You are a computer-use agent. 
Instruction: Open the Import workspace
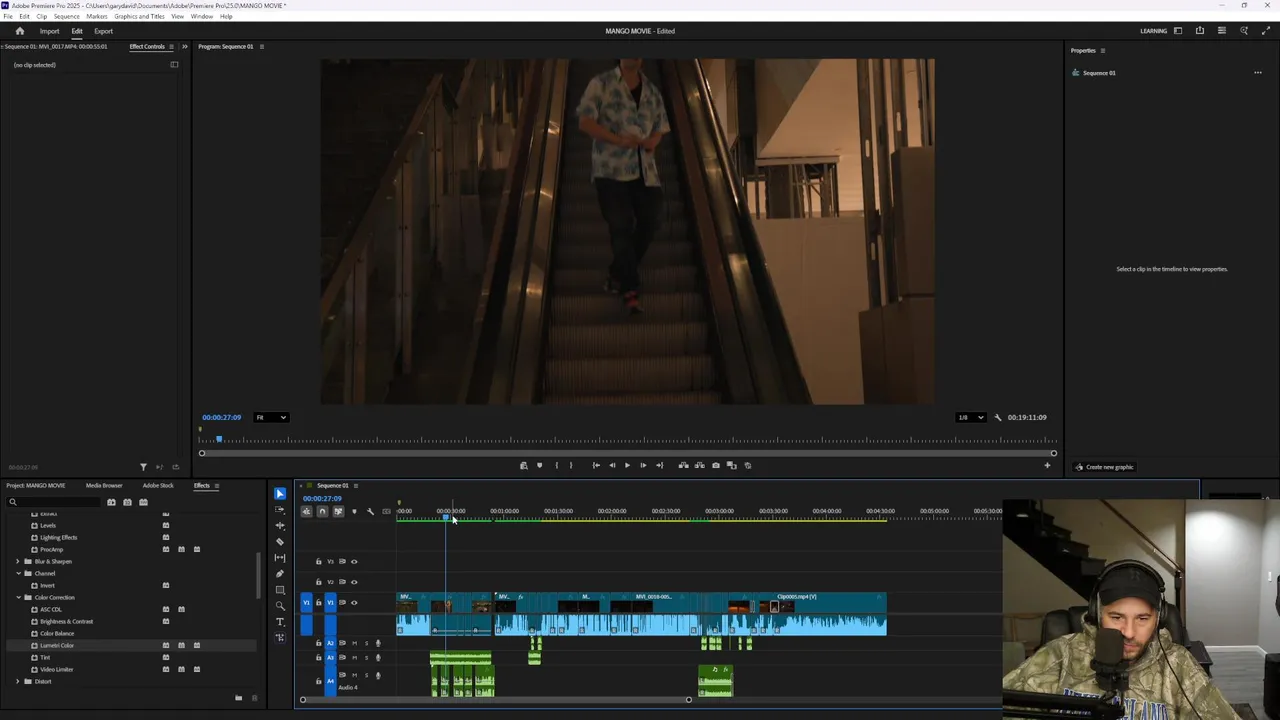[x=49, y=31]
